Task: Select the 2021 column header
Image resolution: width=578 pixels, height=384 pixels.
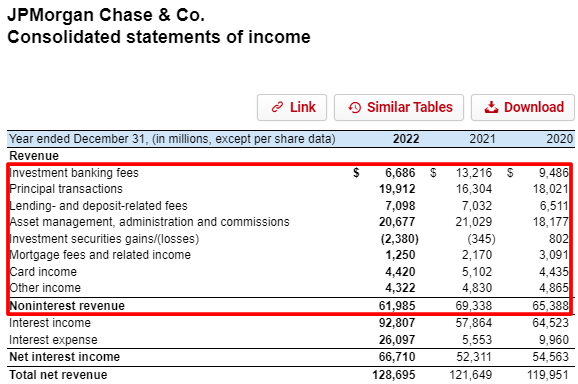Action: click(x=483, y=139)
